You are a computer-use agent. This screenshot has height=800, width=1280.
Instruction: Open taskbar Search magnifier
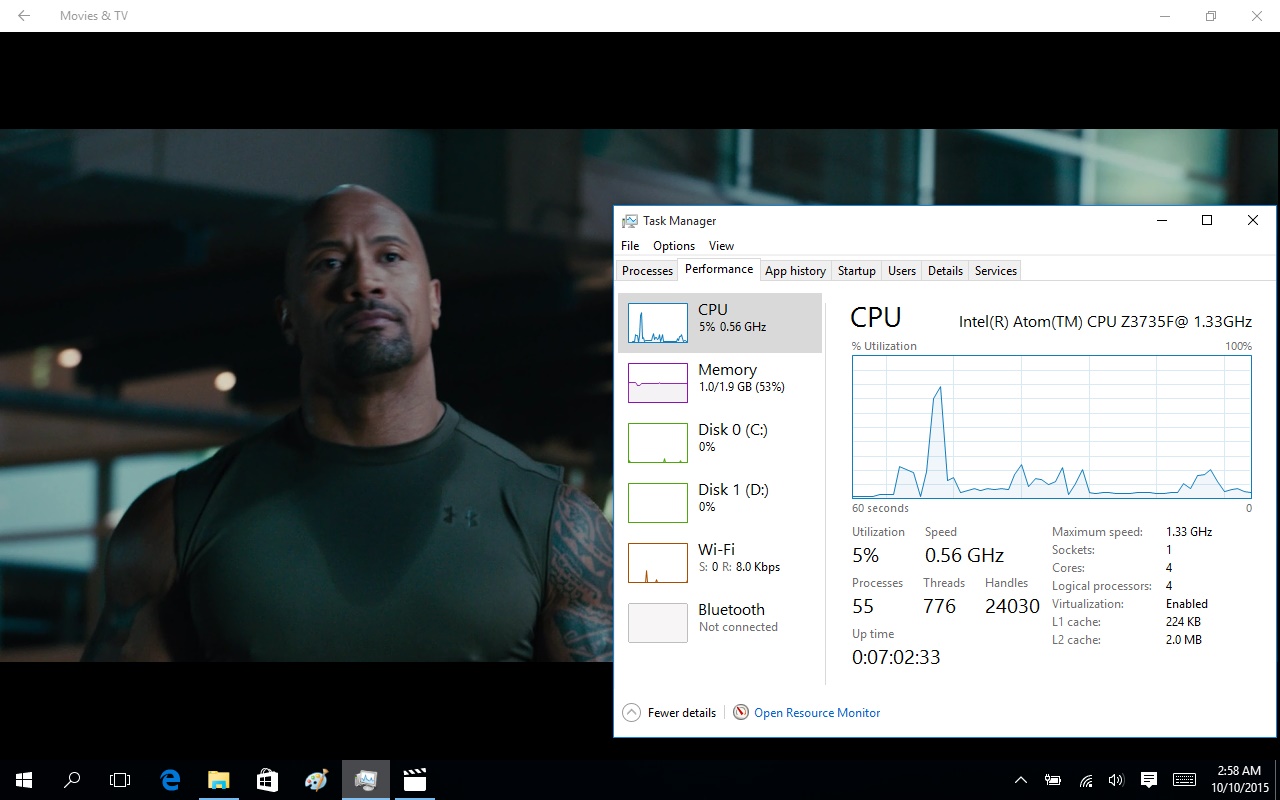coord(72,780)
